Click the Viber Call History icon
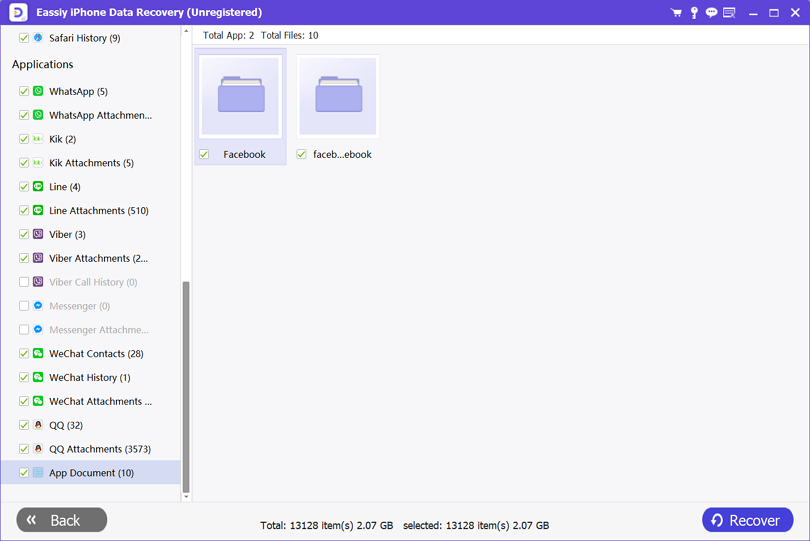Screen dimensions: 810x541 point(38,282)
